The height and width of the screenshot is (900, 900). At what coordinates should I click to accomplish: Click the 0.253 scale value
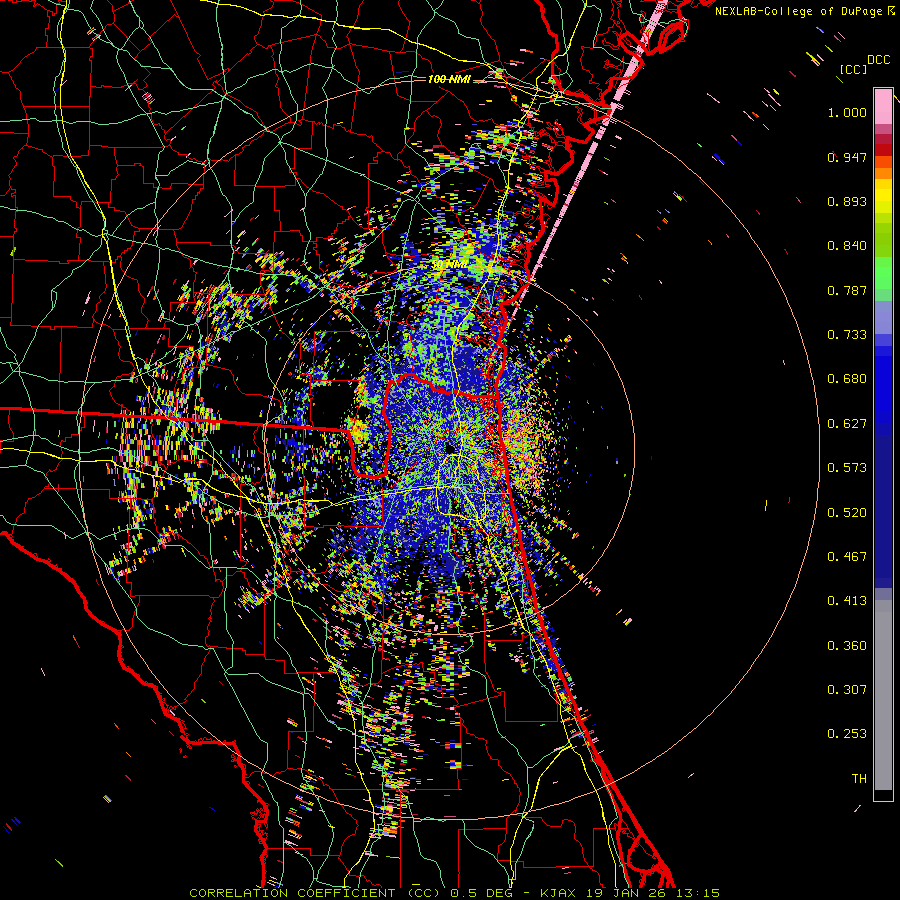(x=847, y=734)
